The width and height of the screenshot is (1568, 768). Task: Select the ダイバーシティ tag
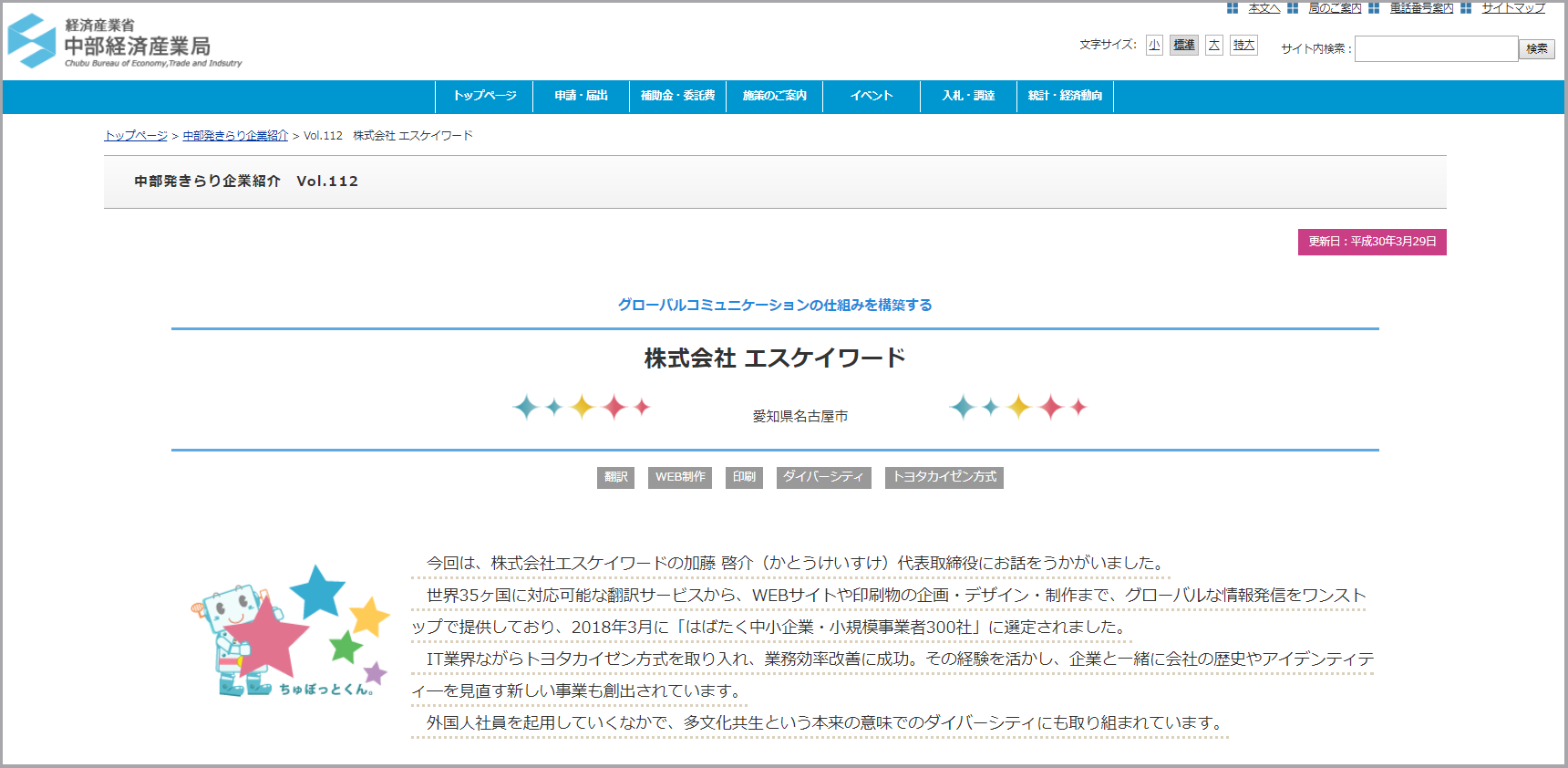[x=823, y=477]
